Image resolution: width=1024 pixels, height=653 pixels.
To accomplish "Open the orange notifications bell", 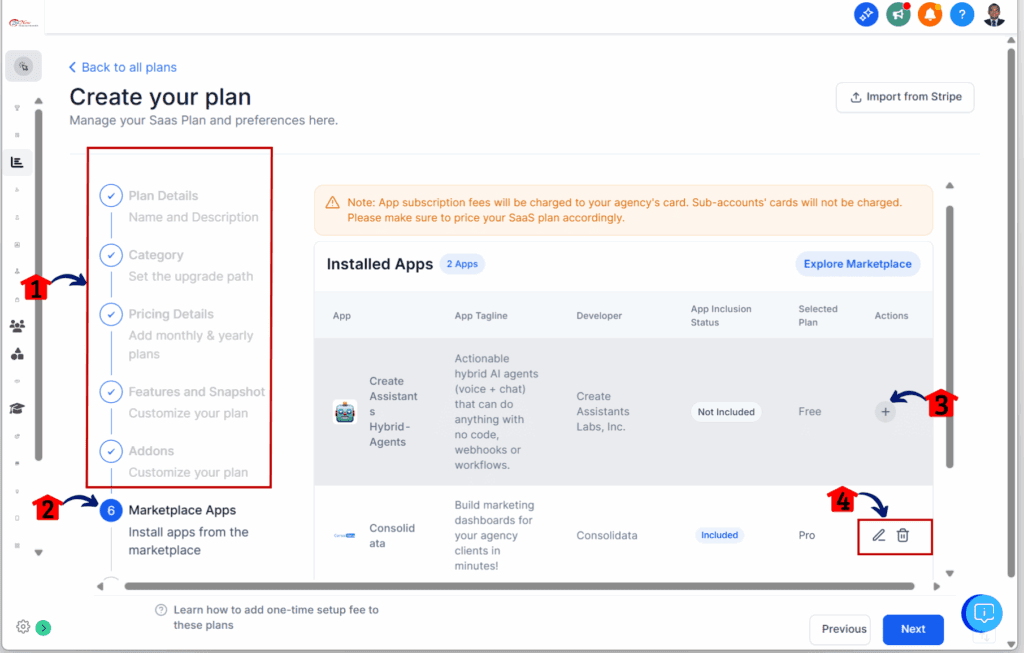I will click(930, 14).
